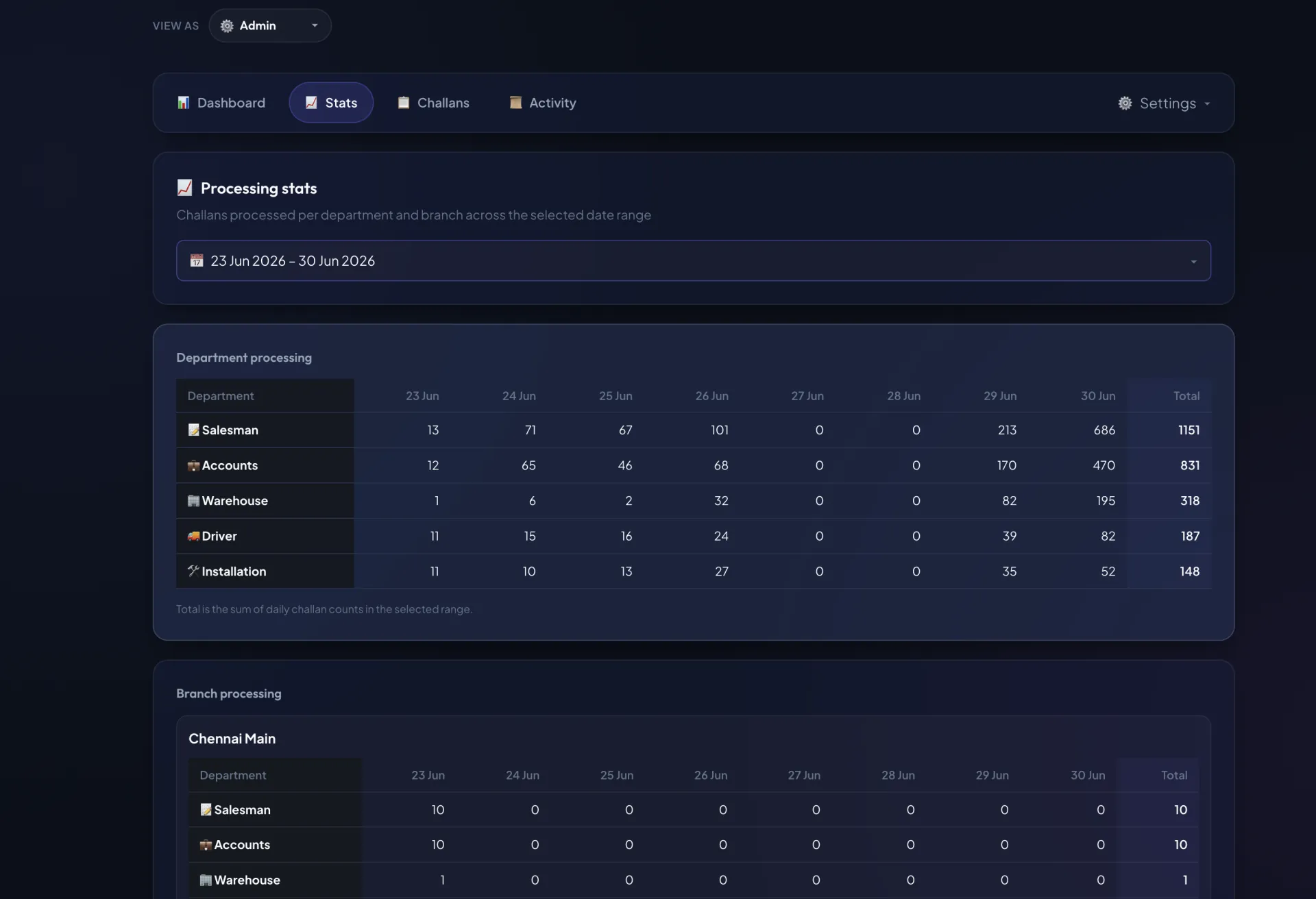Go to the Activity tab

(x=542, y=103)
